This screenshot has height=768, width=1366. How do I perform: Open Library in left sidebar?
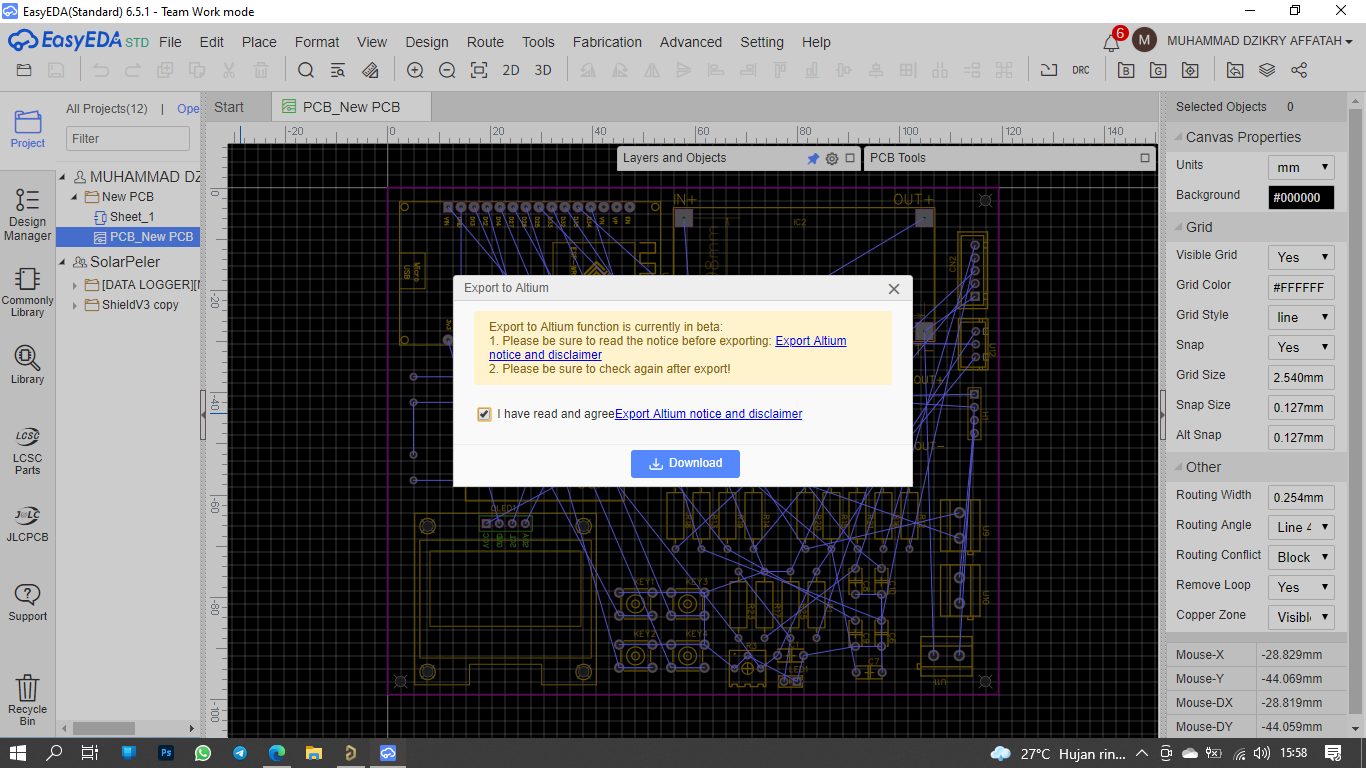[x=28, y=365]
